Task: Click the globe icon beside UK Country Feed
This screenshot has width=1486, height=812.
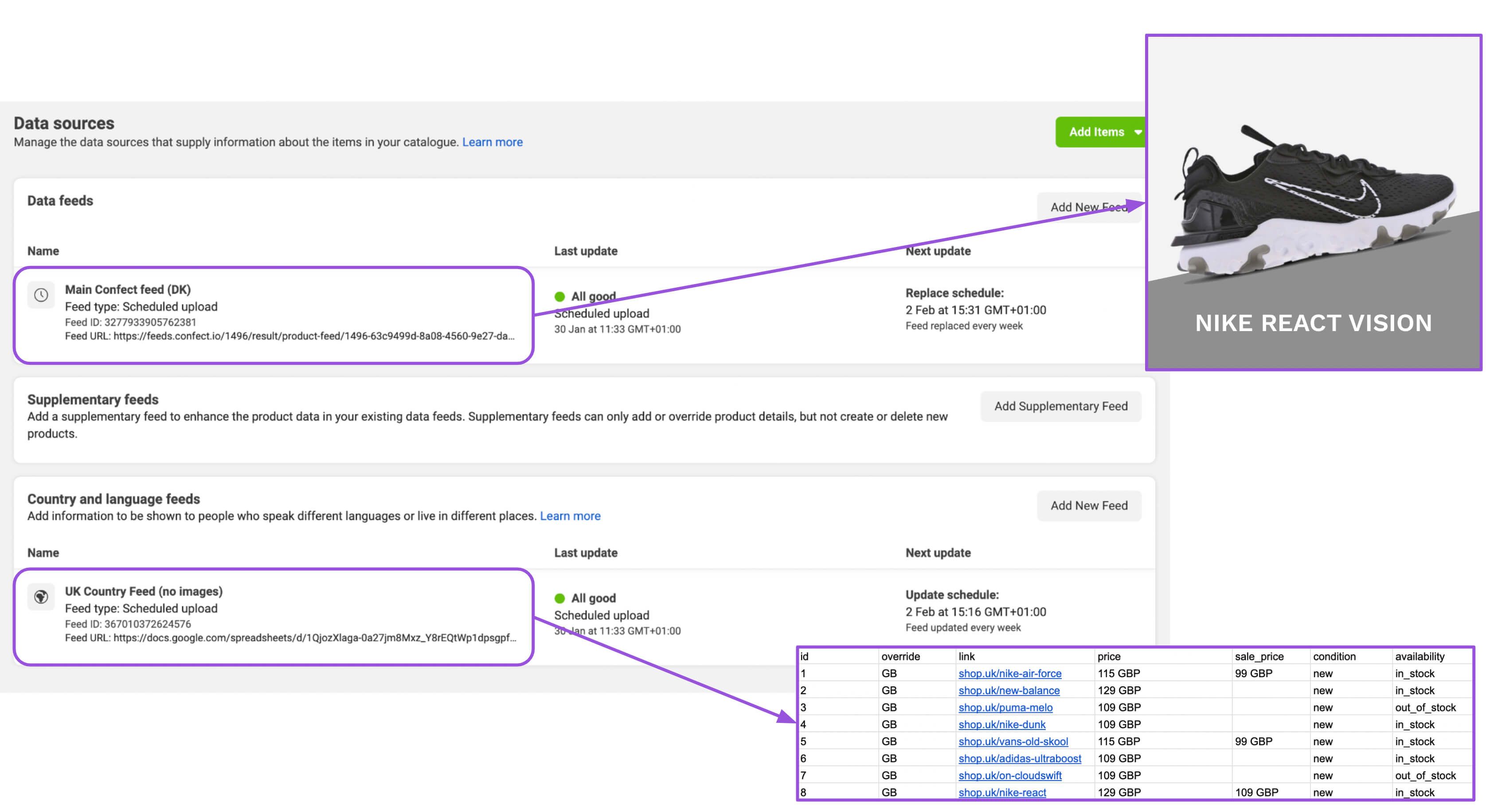Action: pyautogui.click(x=41, y=597)
